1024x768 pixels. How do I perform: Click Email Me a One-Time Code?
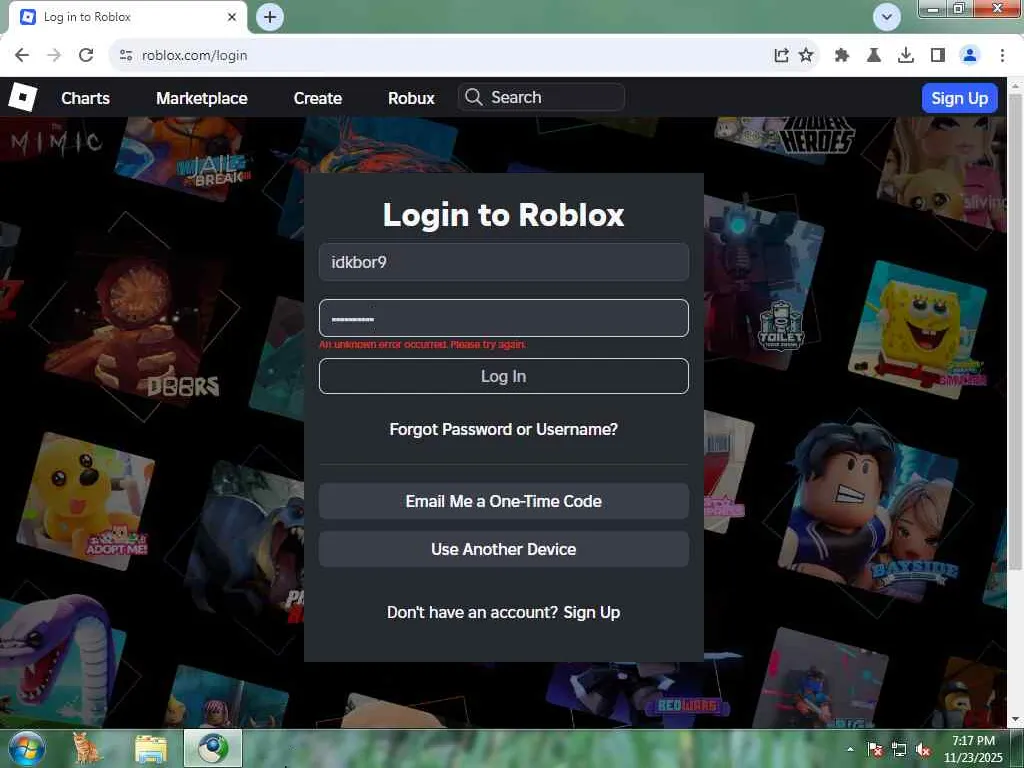(504, 501)
